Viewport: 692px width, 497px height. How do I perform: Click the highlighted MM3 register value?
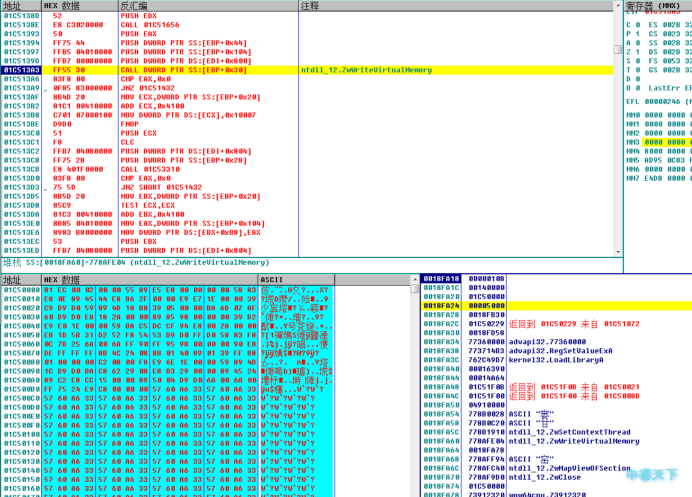665,142
